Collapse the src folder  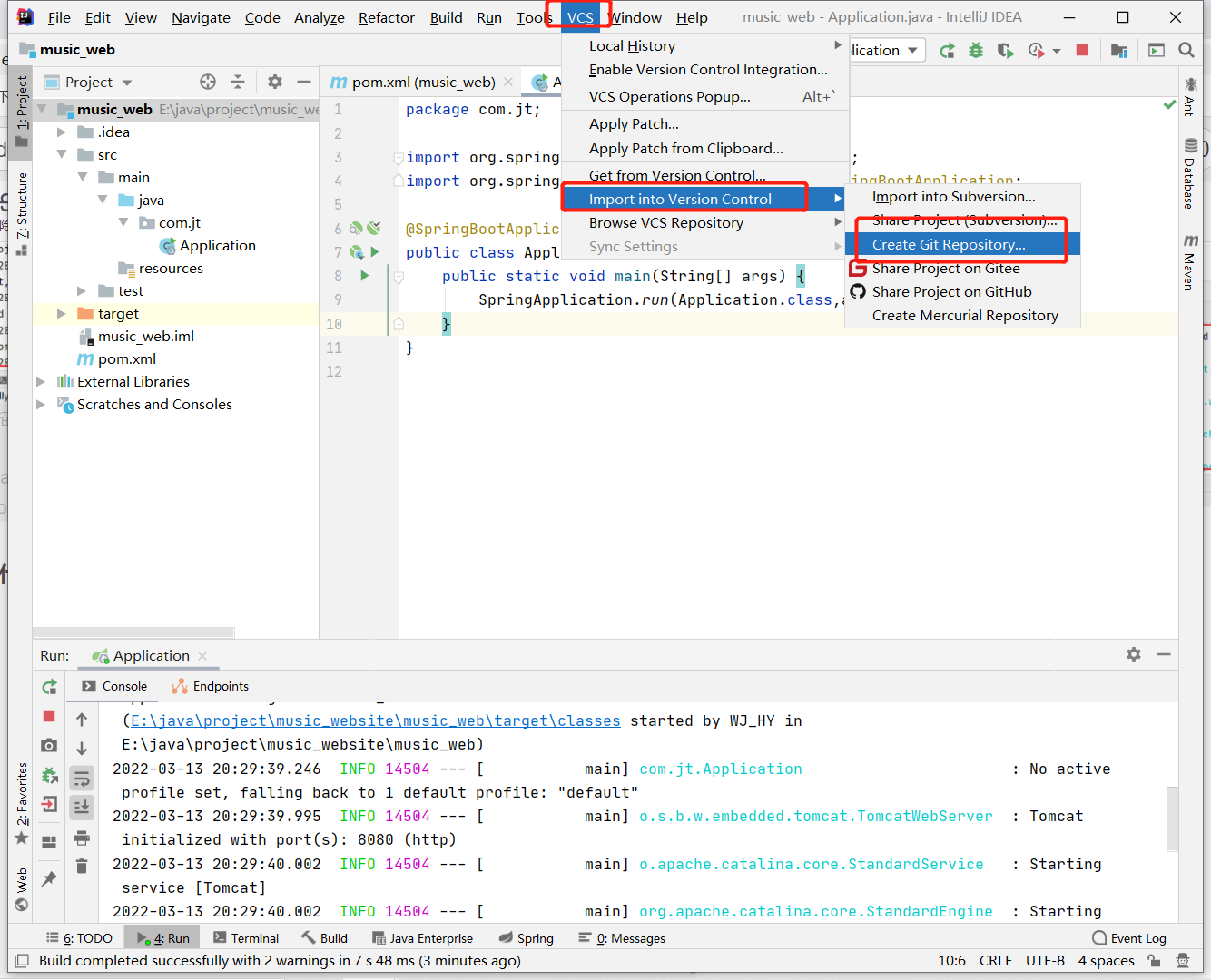click(x=62, y=154)
